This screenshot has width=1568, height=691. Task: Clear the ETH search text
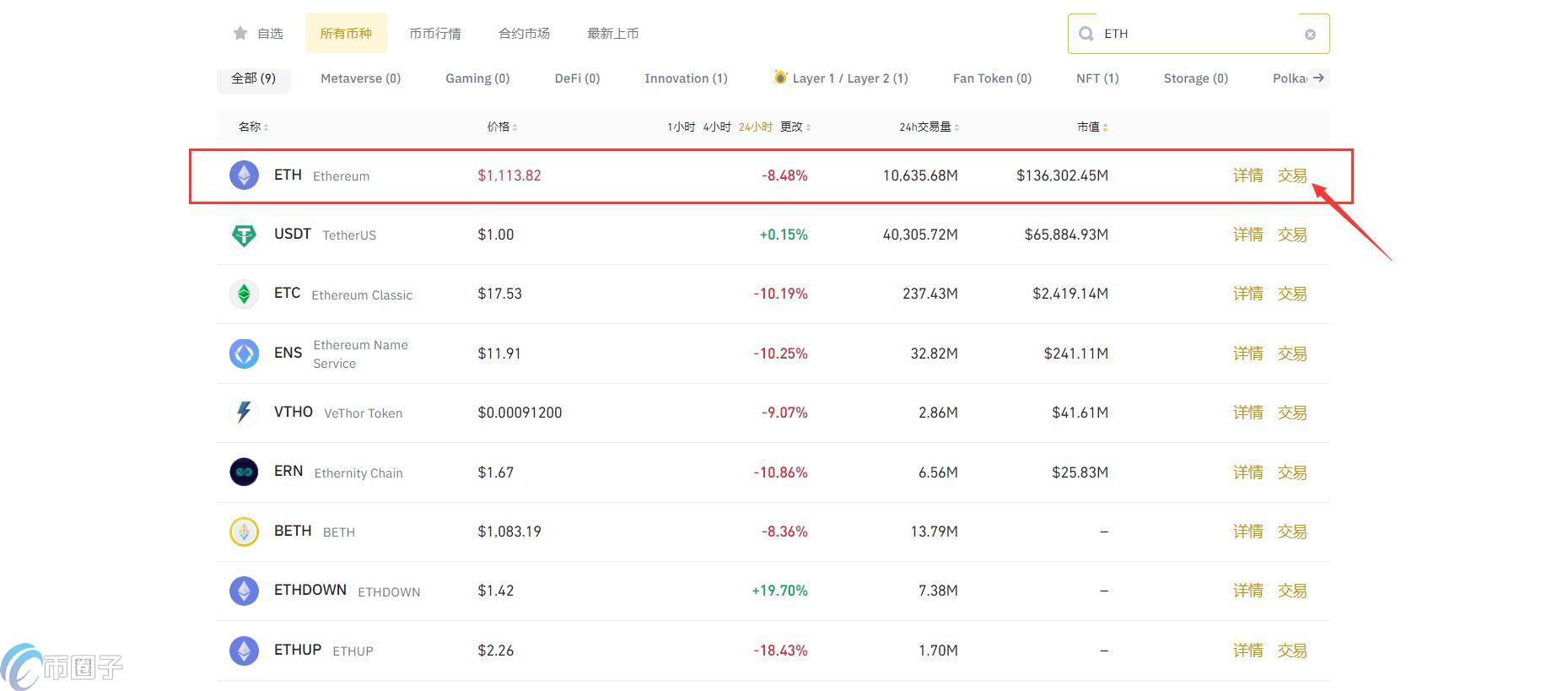click(x=1310, y=35)
